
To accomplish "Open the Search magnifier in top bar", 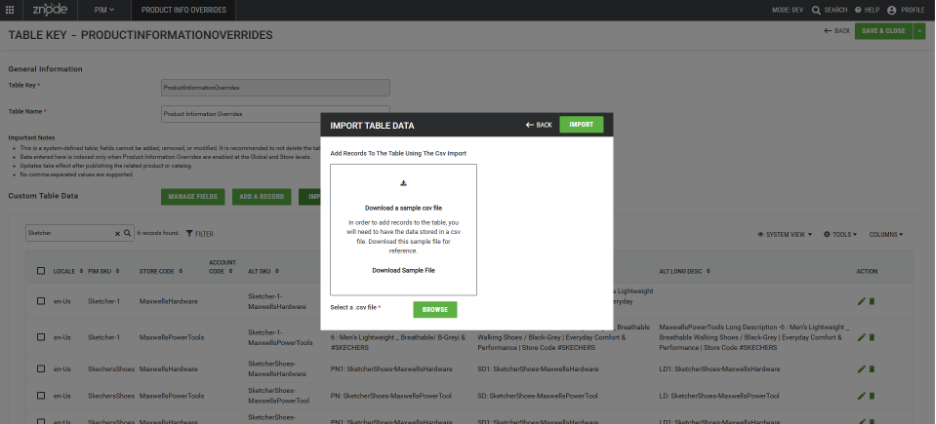I will pos(816,10).
